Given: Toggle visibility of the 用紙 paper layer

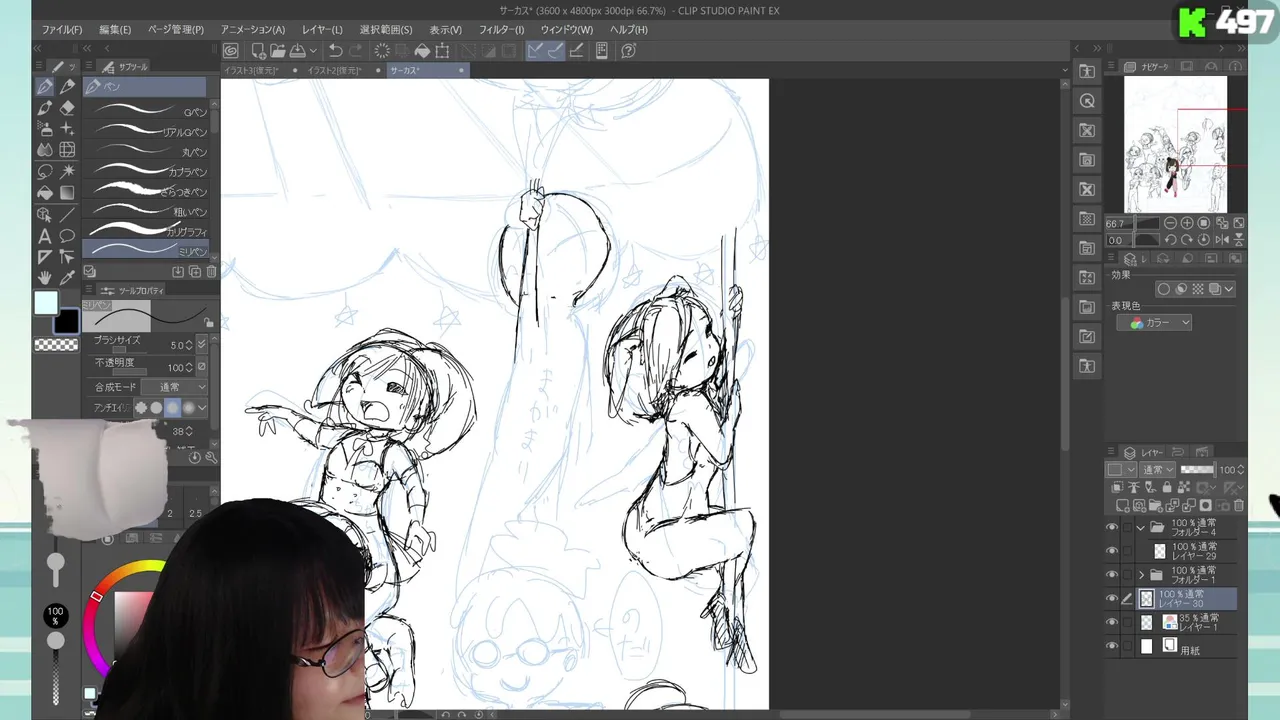Looking at the screenshot, I should click(x=1112, y=646).
